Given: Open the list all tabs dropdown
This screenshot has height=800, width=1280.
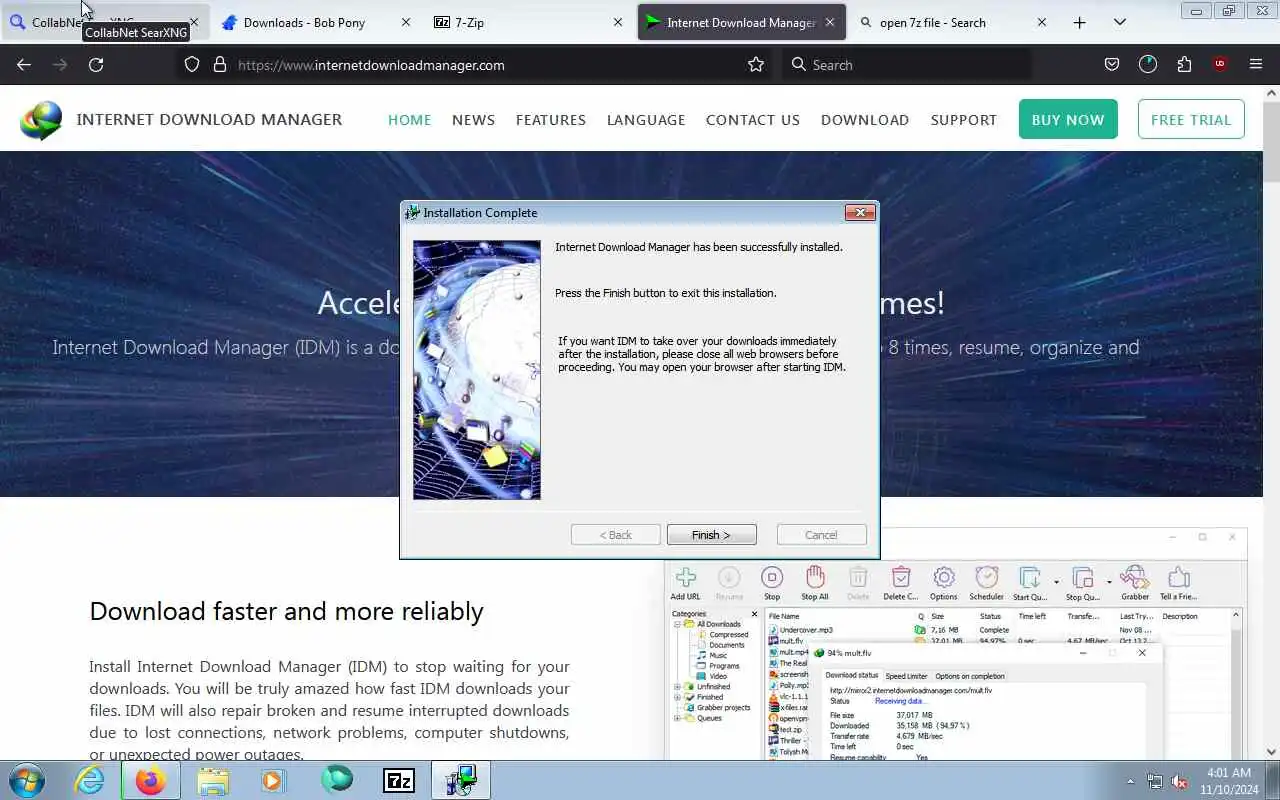Looking at the screenshot, I should tap(1120, 22).
